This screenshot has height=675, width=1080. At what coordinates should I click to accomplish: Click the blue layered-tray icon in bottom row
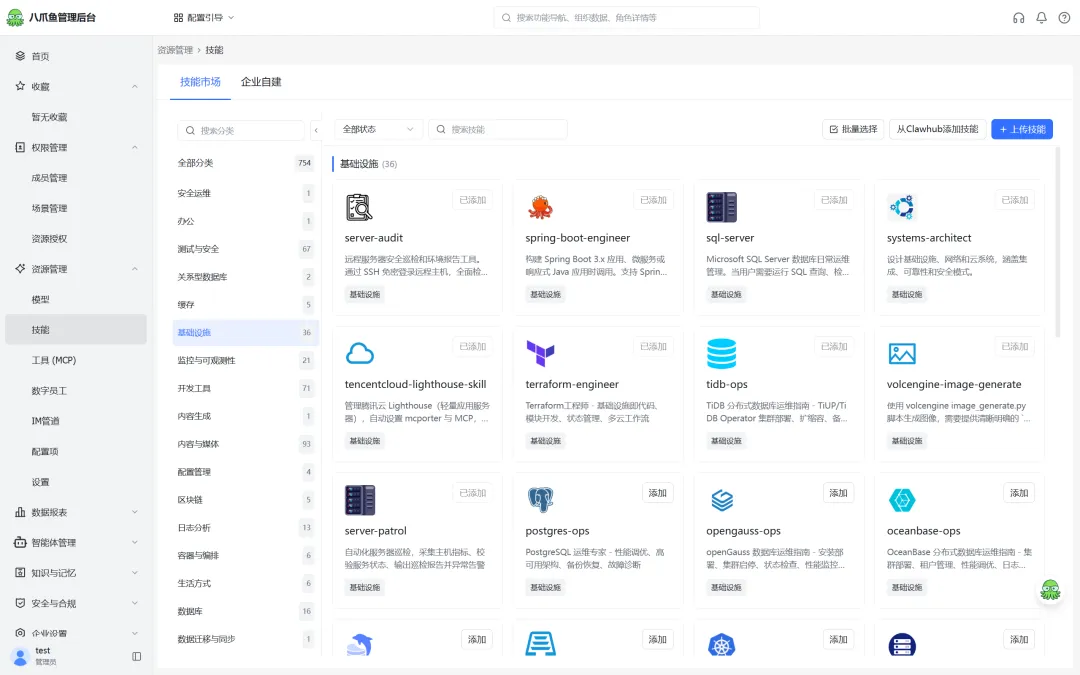point(540,644)
